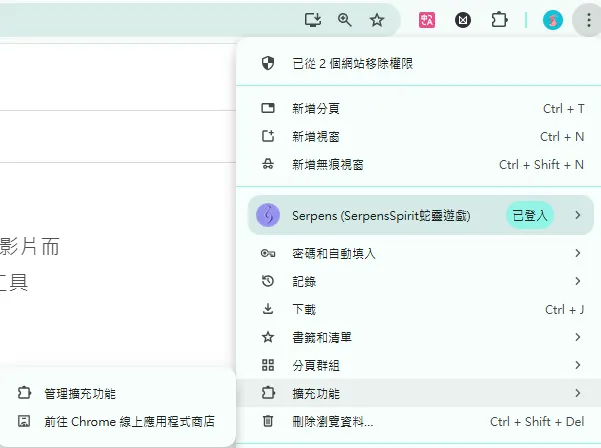Close the Chrome three-dot menu button
Viewport: 601px width, 448px height.
point(588,20)
